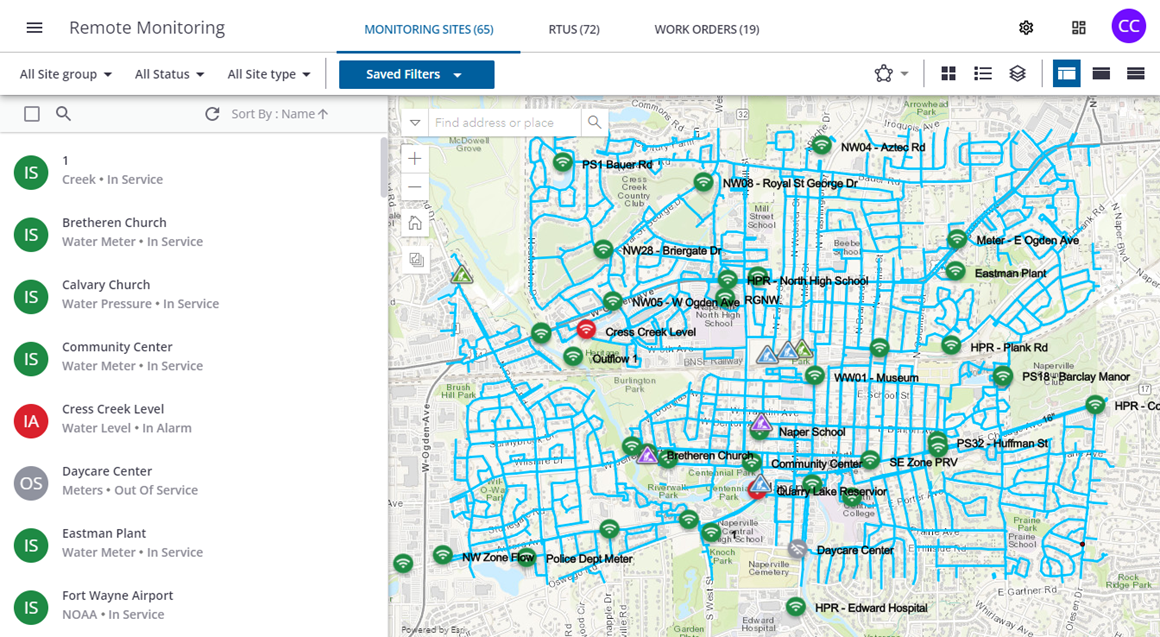Open the Work Orders (19) tab
The width and height of the screenshot is (1160, 637).
tap(707, 30)
